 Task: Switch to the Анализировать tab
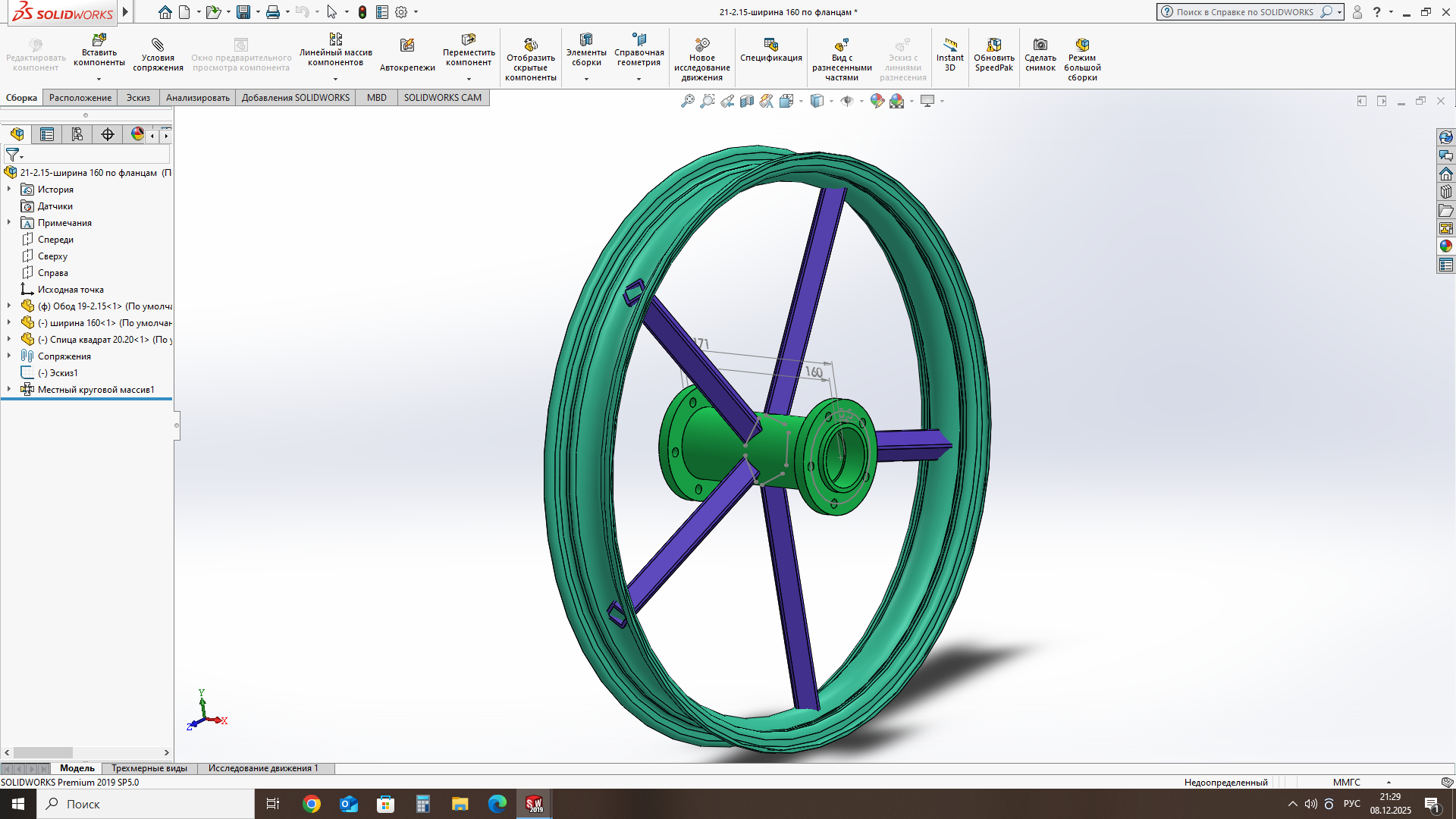(x=197, y=98)
